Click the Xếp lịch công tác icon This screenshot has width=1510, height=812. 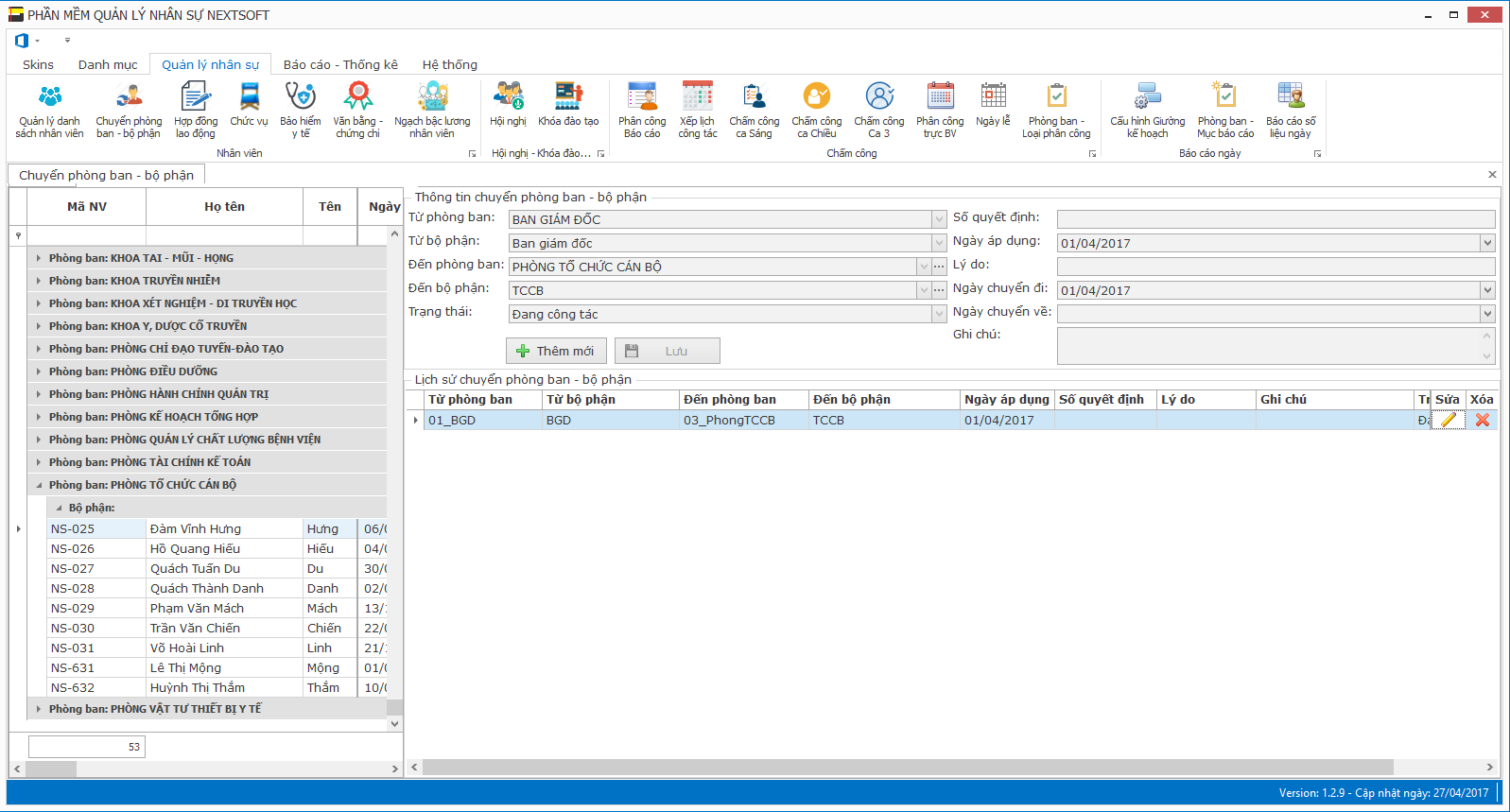(x=697, y=110)
